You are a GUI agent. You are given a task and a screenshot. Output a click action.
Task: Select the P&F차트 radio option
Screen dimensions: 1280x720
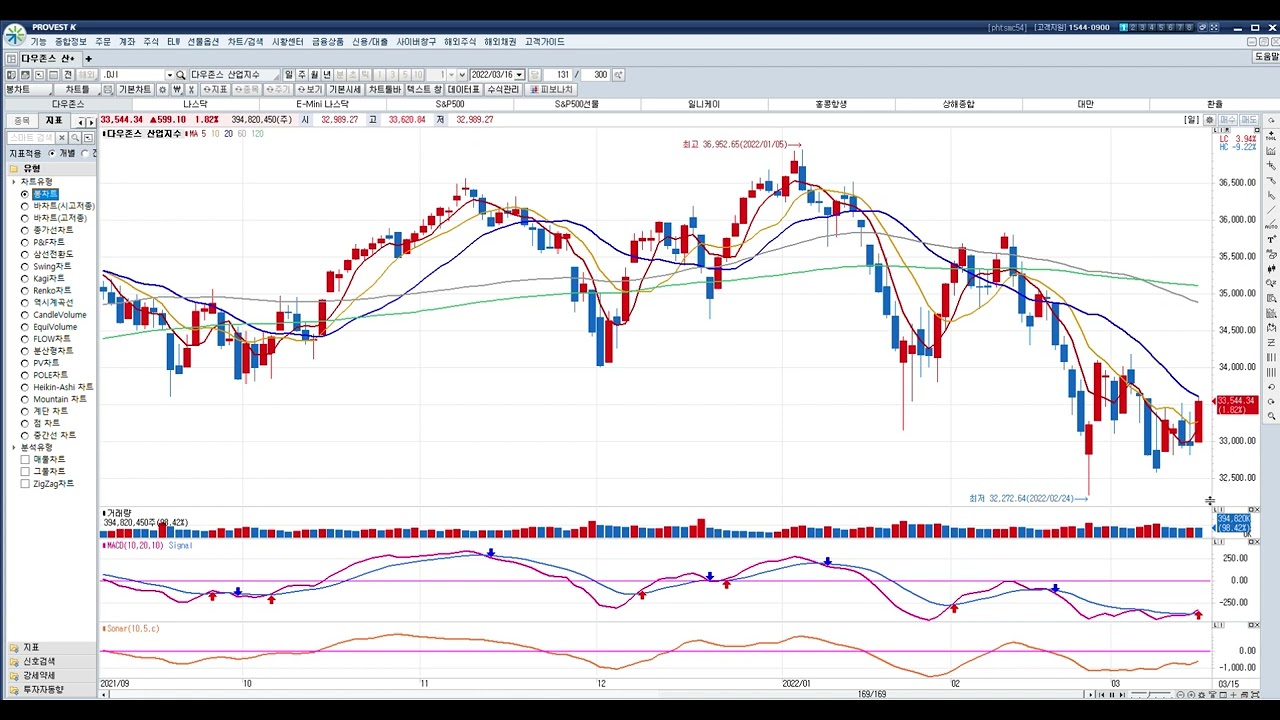click(25, 242)
